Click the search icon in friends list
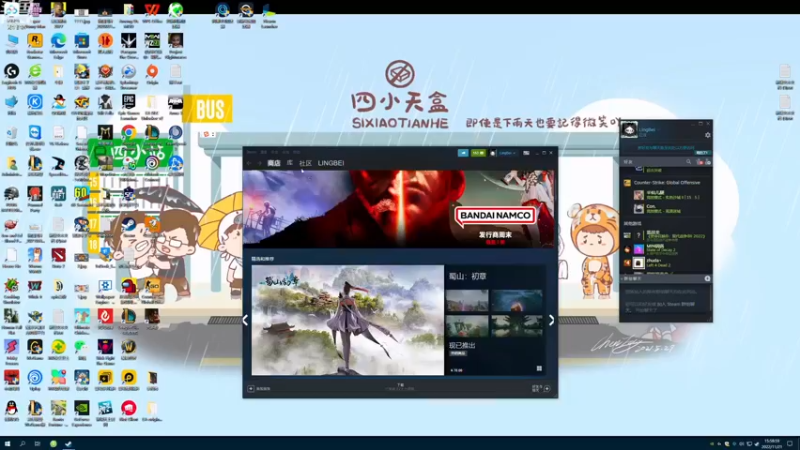The image size is (800, 450). coord(688,162)
